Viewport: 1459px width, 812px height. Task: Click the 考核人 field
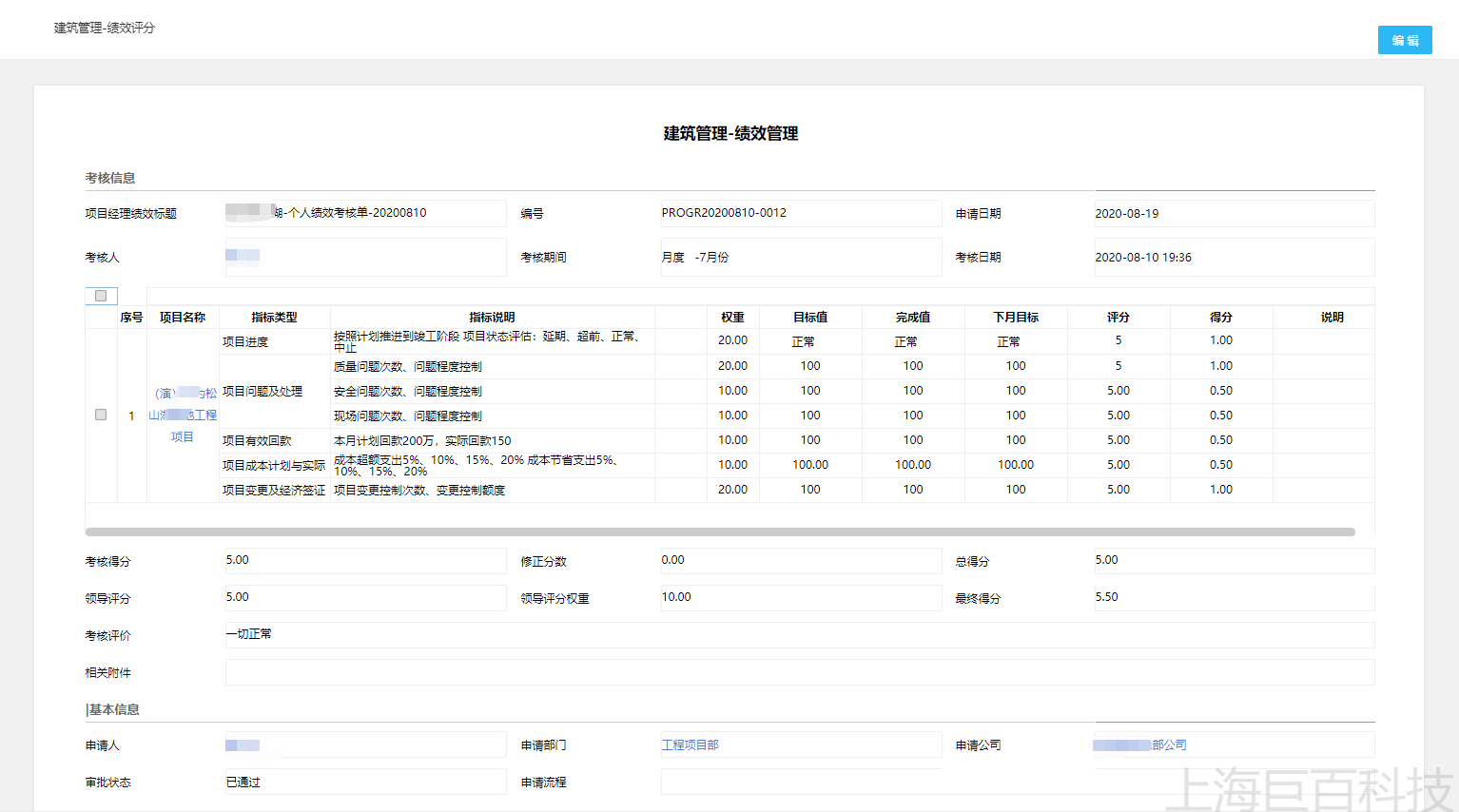[x=365, y=257]
